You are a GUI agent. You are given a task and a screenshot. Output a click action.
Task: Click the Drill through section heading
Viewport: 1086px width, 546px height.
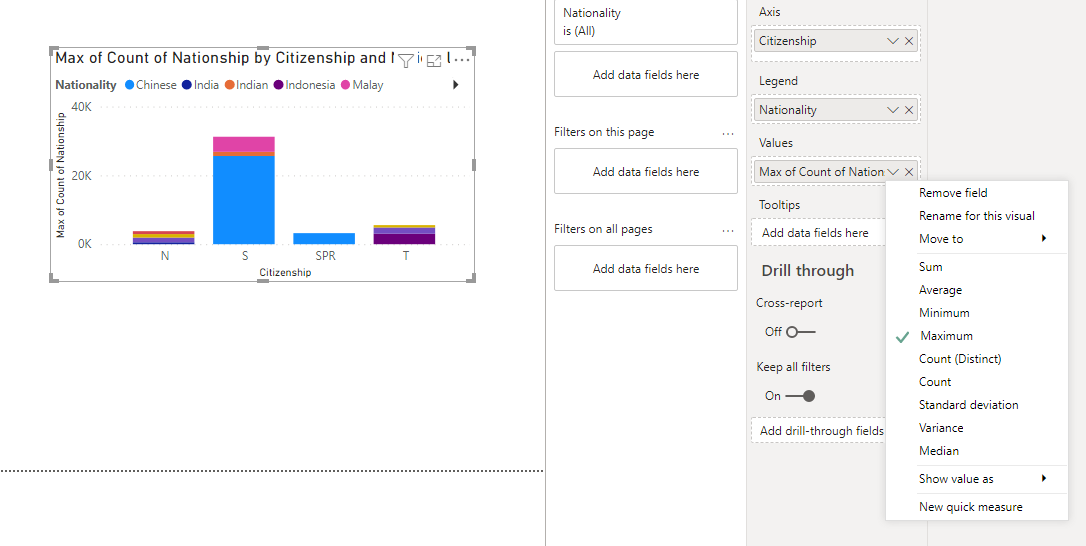[x=808, y=271]
